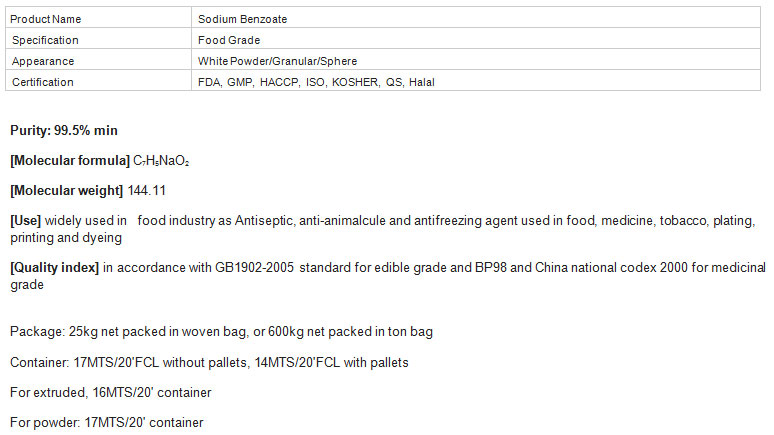Click White Powder/Granular/Sphere text
774x435 pixels.
click(277, 61)
